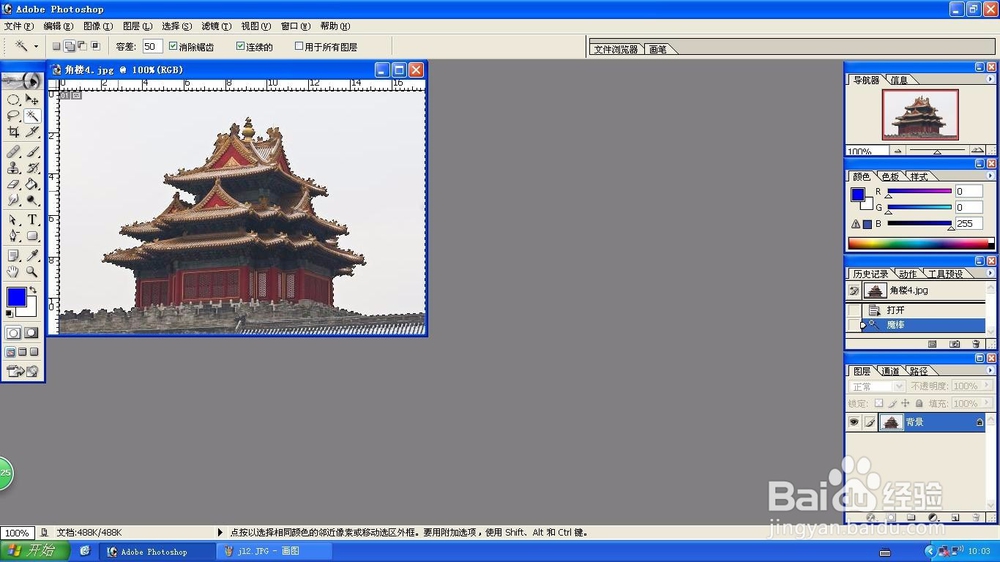The width and height of the screenshot is (1000, 562).
Task: Select the Crop tool
Action: [x=13, y=132]
